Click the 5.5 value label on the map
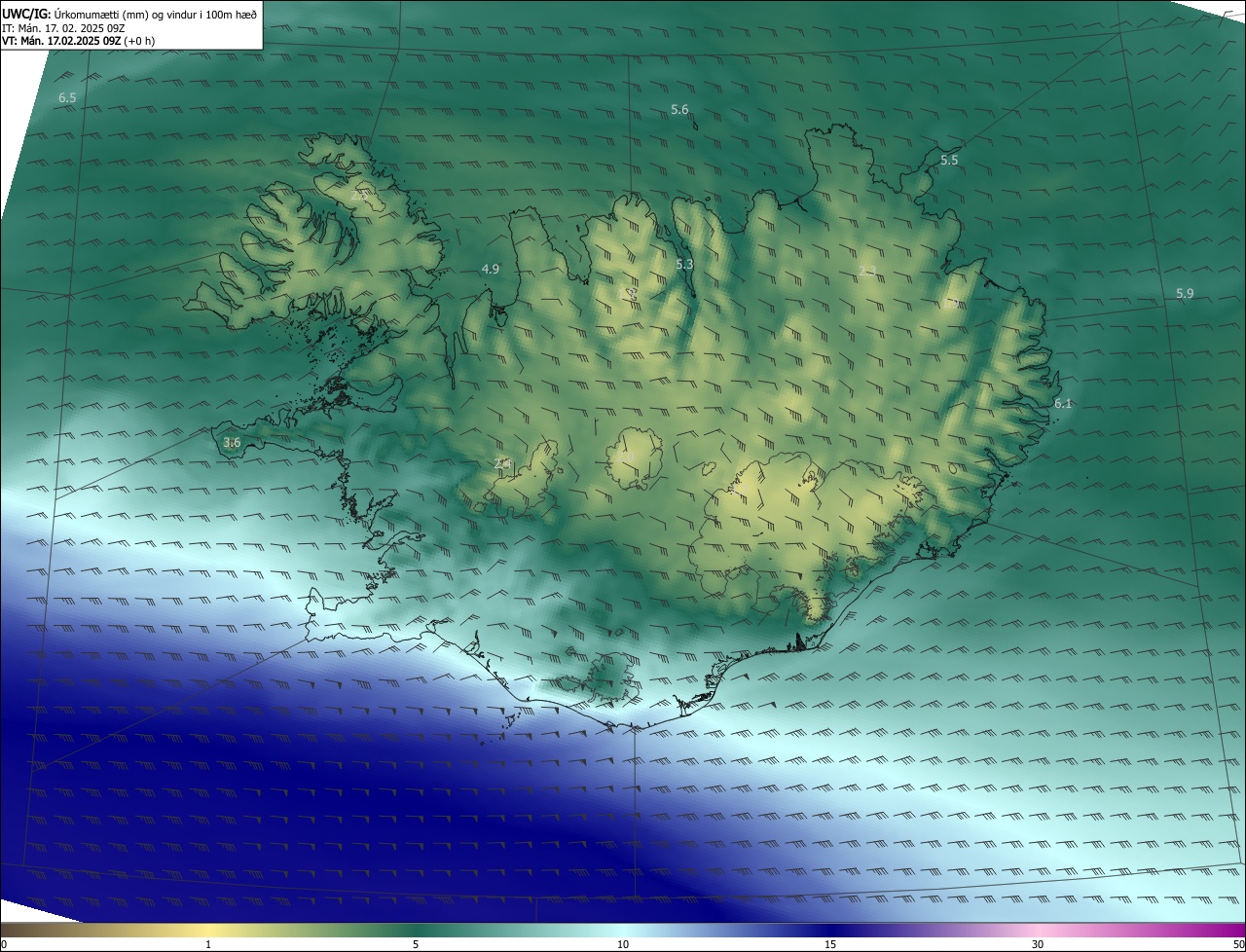1246x952 pixels. pos(949,160)
